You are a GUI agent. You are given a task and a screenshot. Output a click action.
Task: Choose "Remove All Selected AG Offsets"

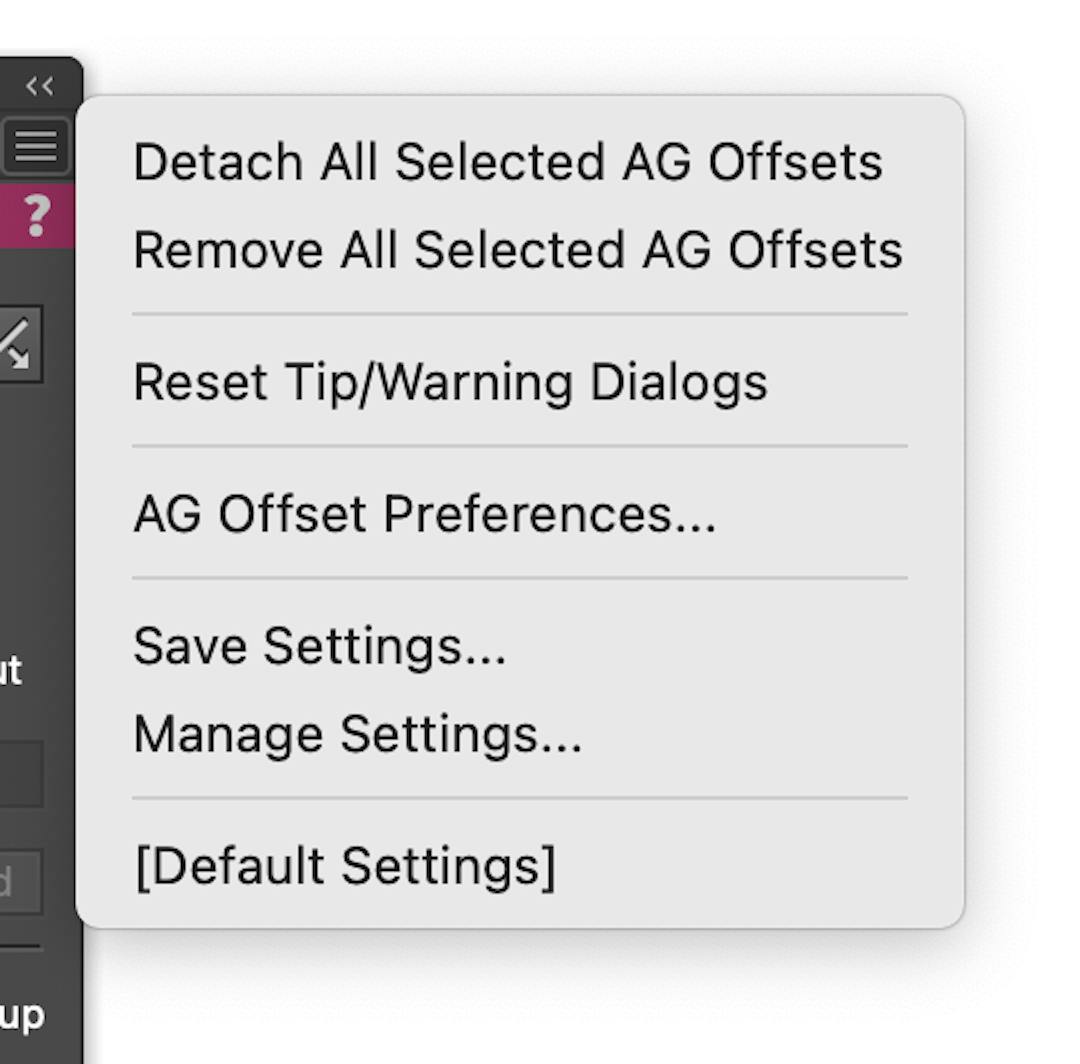516,249
